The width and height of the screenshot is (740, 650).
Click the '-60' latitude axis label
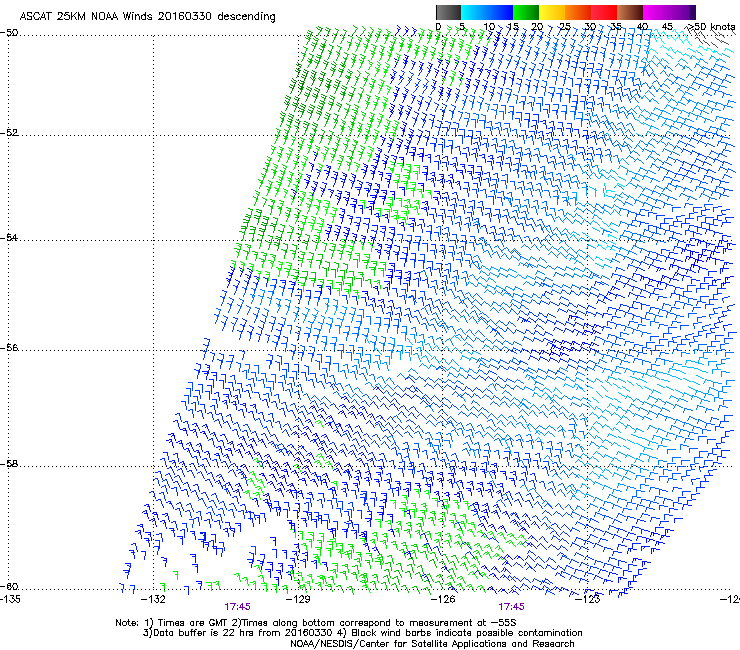(9, 586)
